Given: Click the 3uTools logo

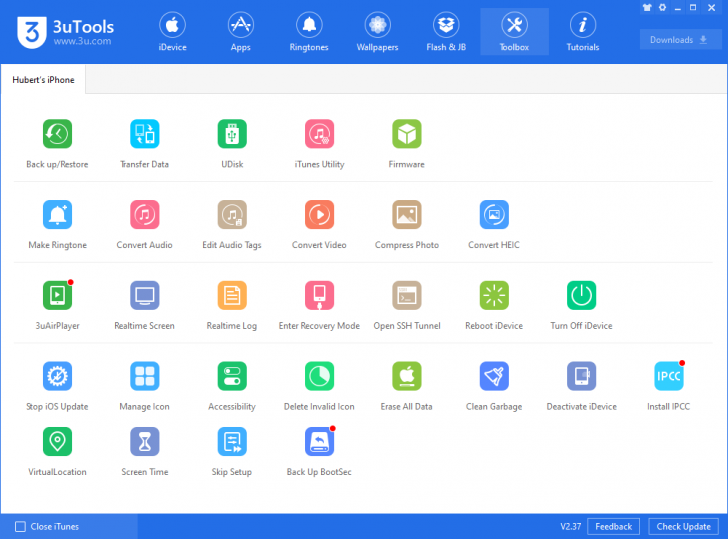Looking at the screenshot, I should 65,32.
